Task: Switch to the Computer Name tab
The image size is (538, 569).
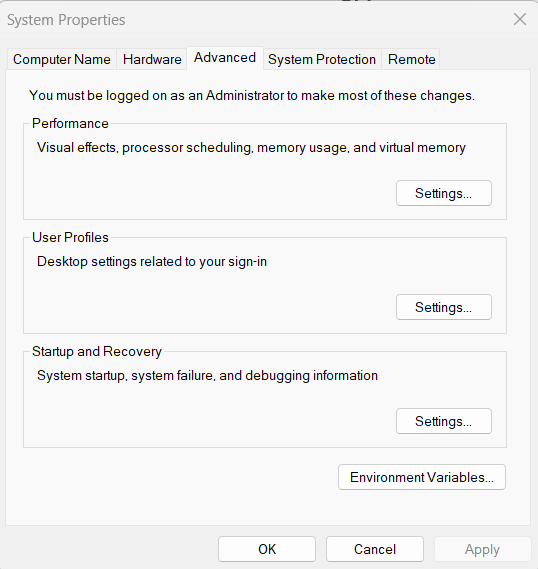Action: (x=62, y=59)
